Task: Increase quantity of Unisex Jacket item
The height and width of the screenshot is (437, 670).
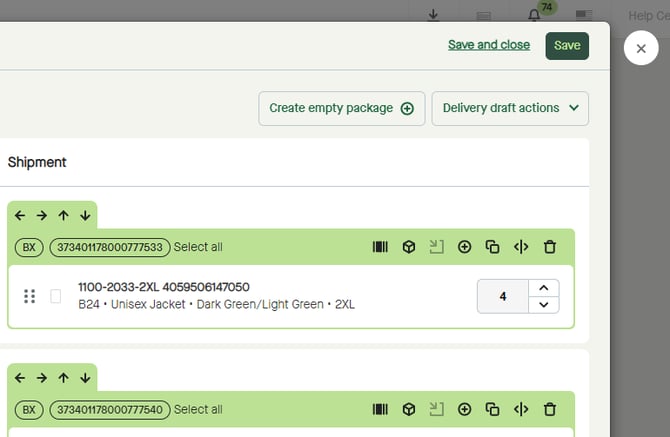Action: pos(543,288)
